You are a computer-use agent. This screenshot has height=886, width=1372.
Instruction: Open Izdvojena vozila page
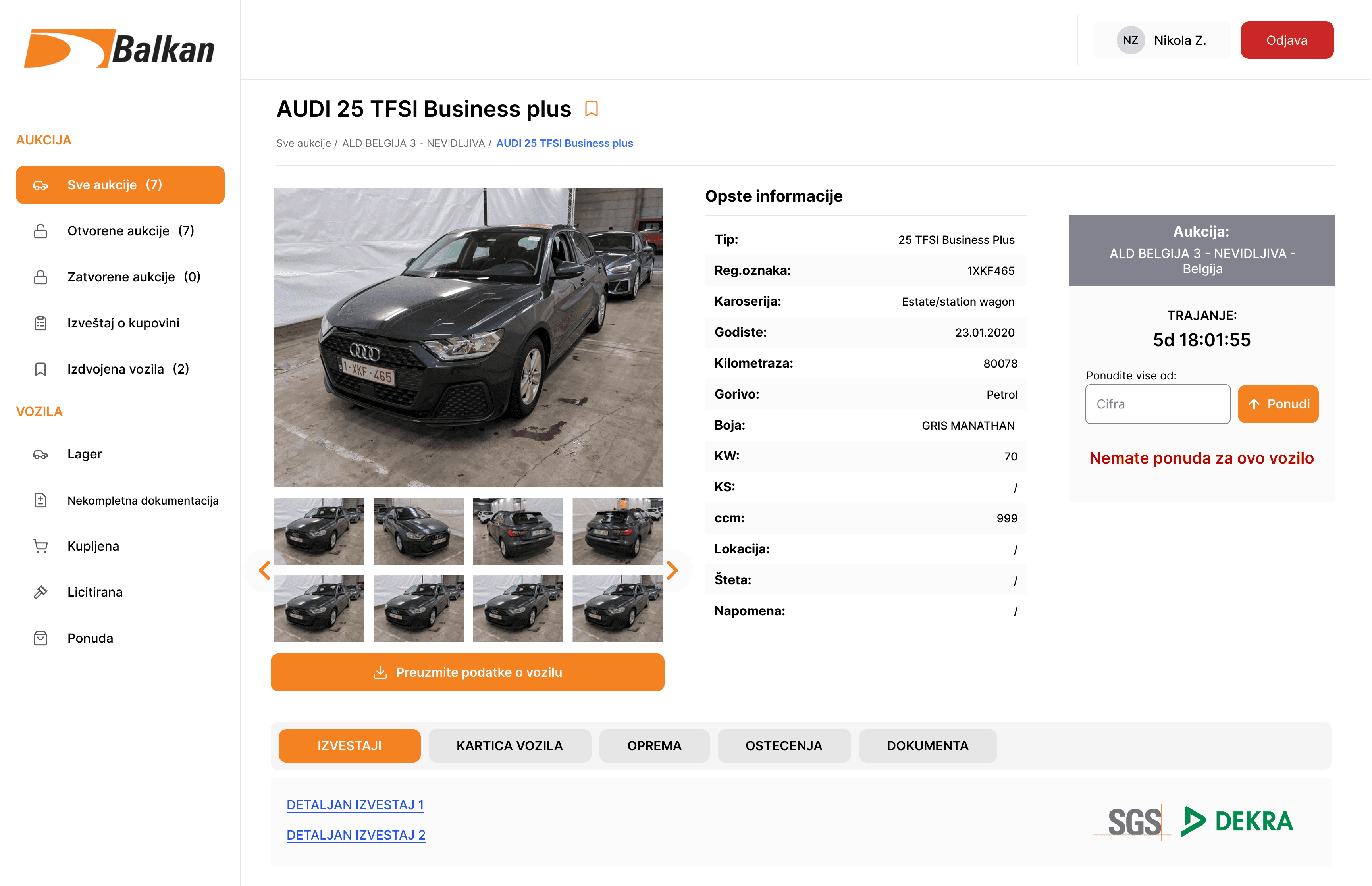click(120, 369)
